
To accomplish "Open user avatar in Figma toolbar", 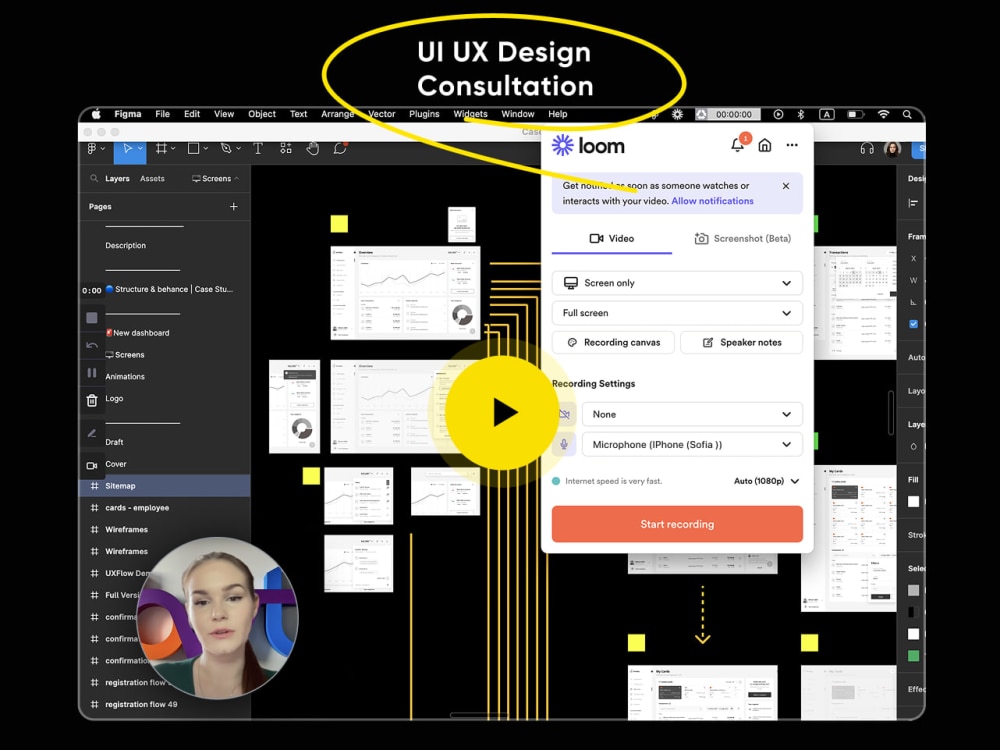I will pos(892,149).
